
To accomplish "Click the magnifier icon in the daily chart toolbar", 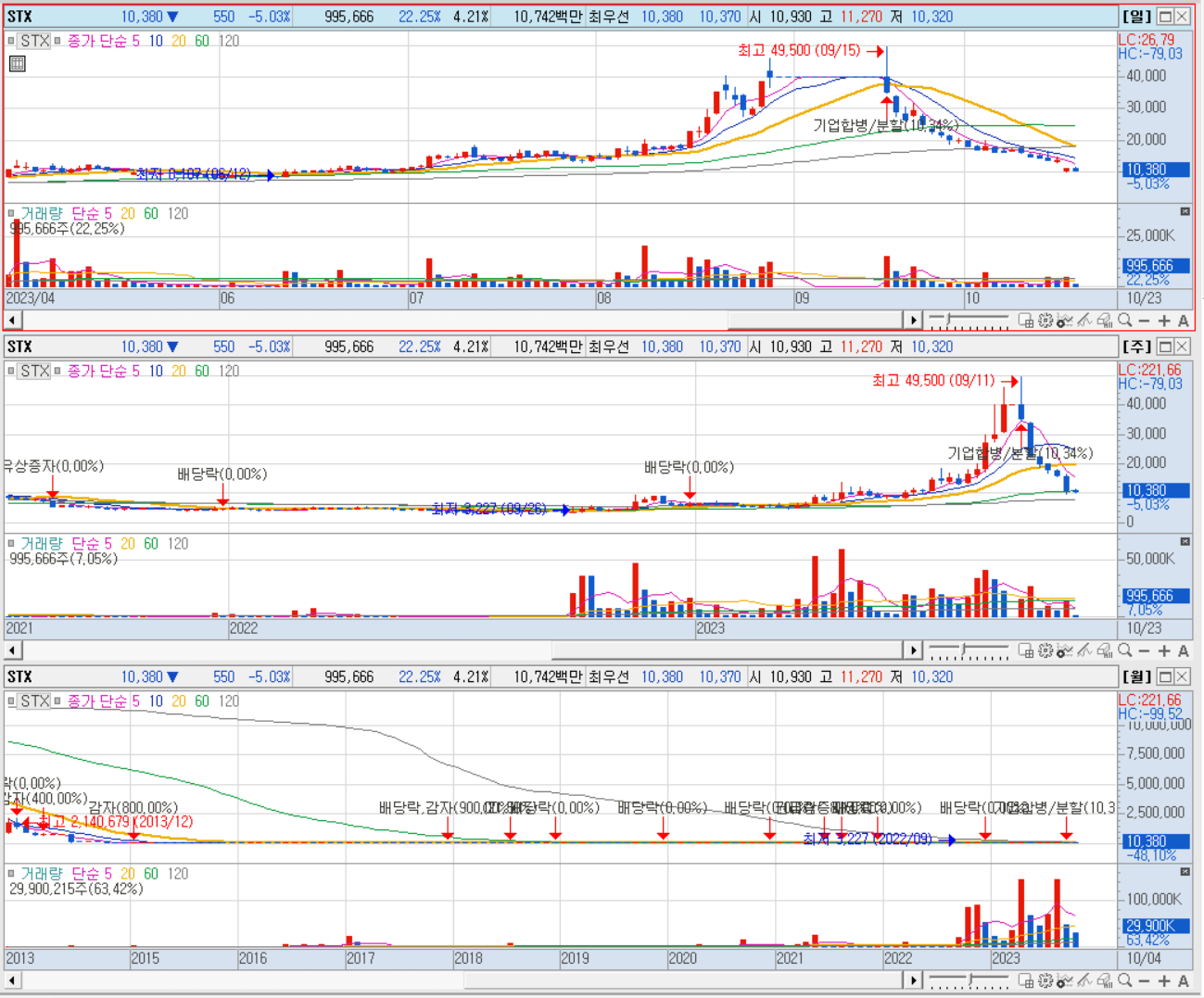I will pyautogui.click(x=1125, y=321).
